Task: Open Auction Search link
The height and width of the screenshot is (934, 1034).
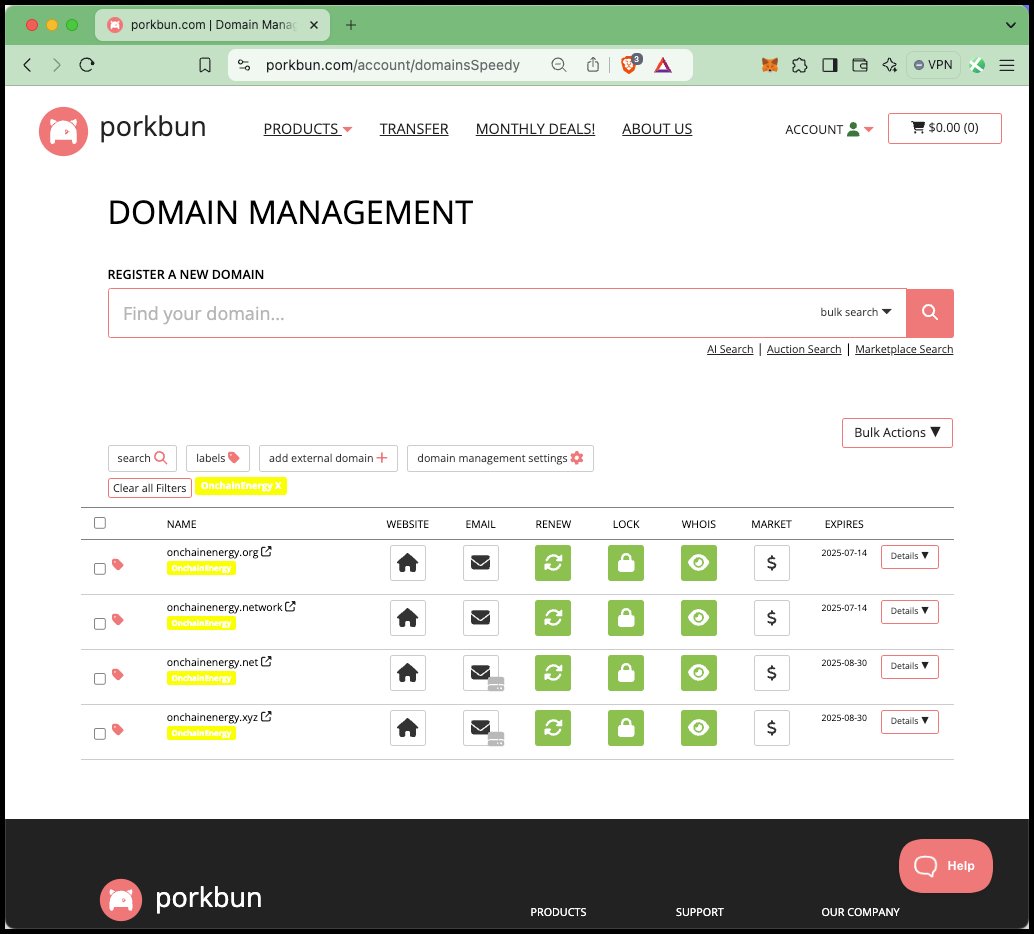Action: click(804, 349)
